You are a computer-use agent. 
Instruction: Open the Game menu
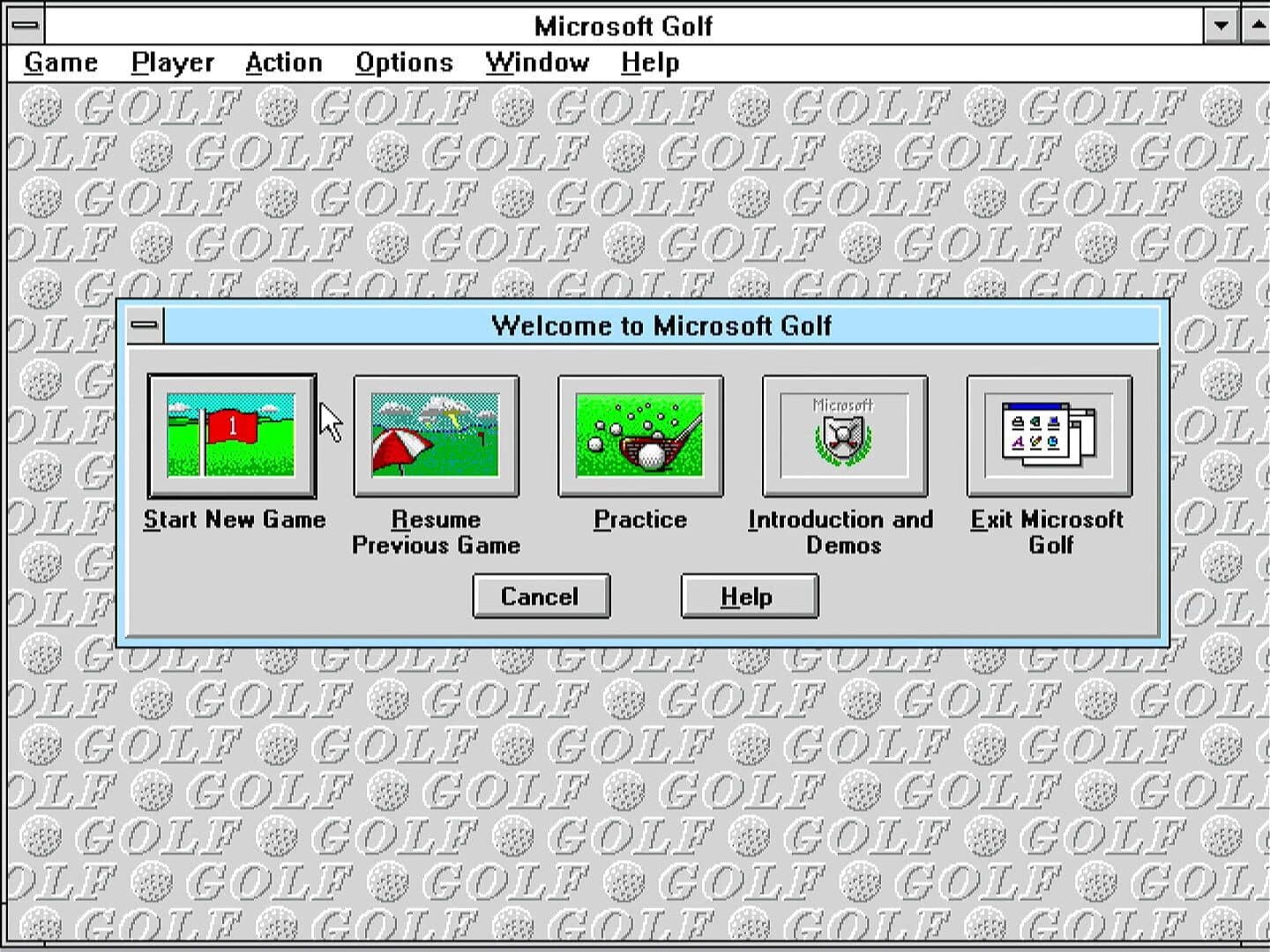61,63
